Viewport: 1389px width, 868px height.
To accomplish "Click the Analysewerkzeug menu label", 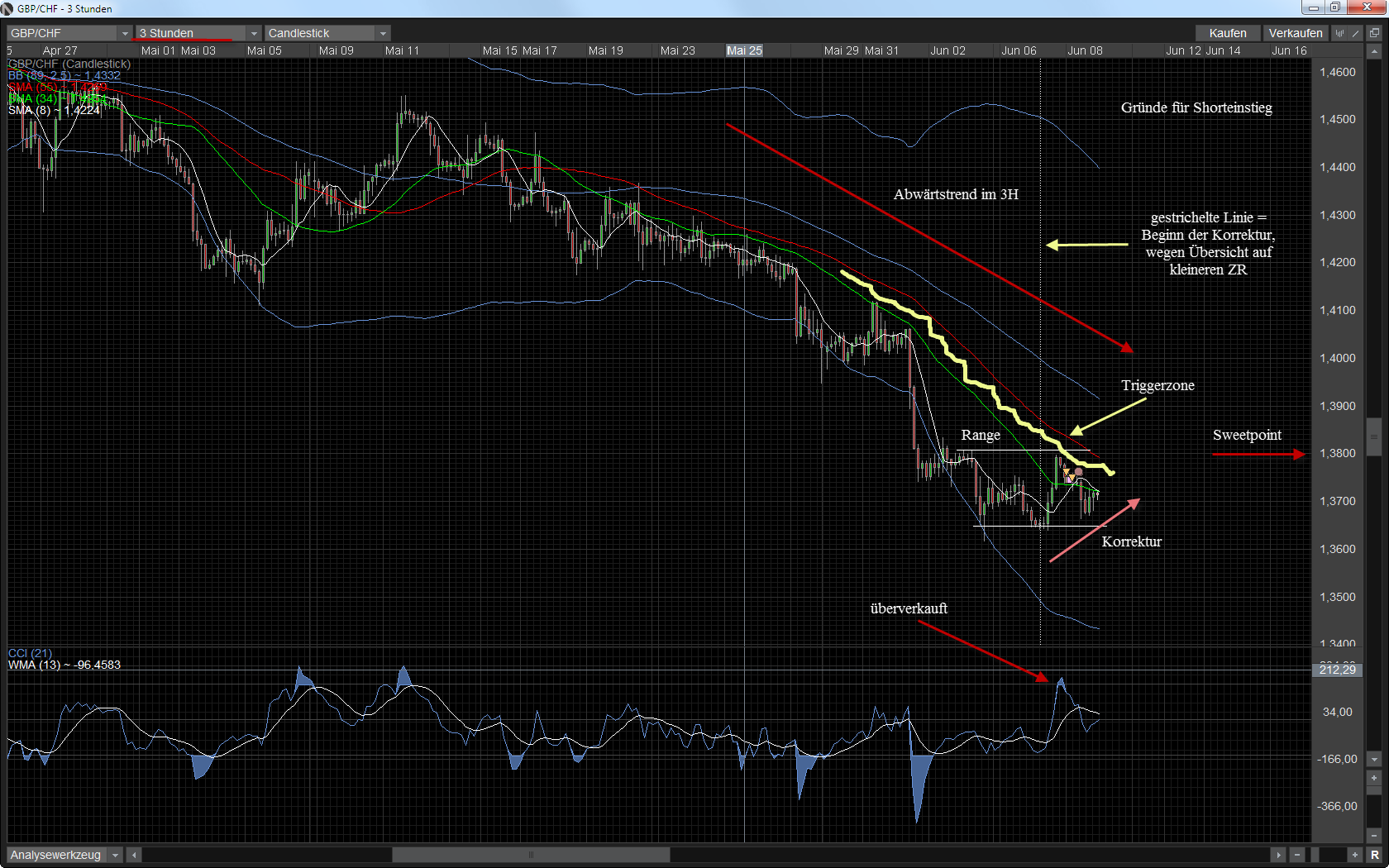I will pos(55,855).
